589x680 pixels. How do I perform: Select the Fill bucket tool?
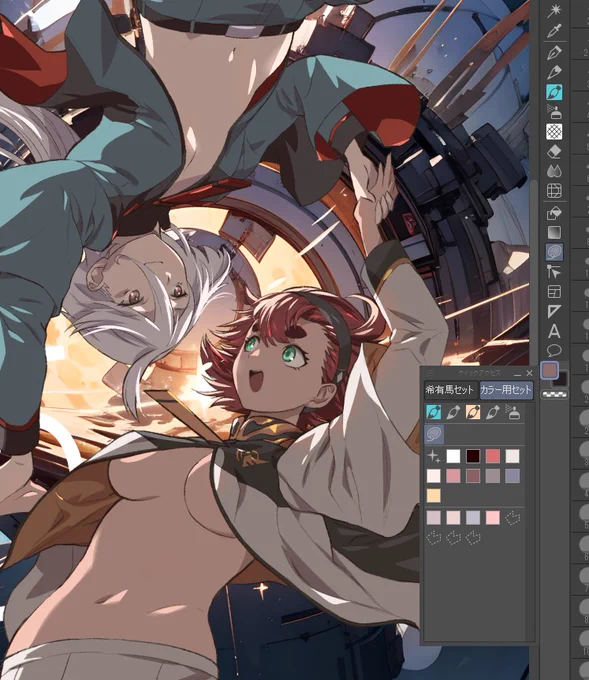click(554, 212)
